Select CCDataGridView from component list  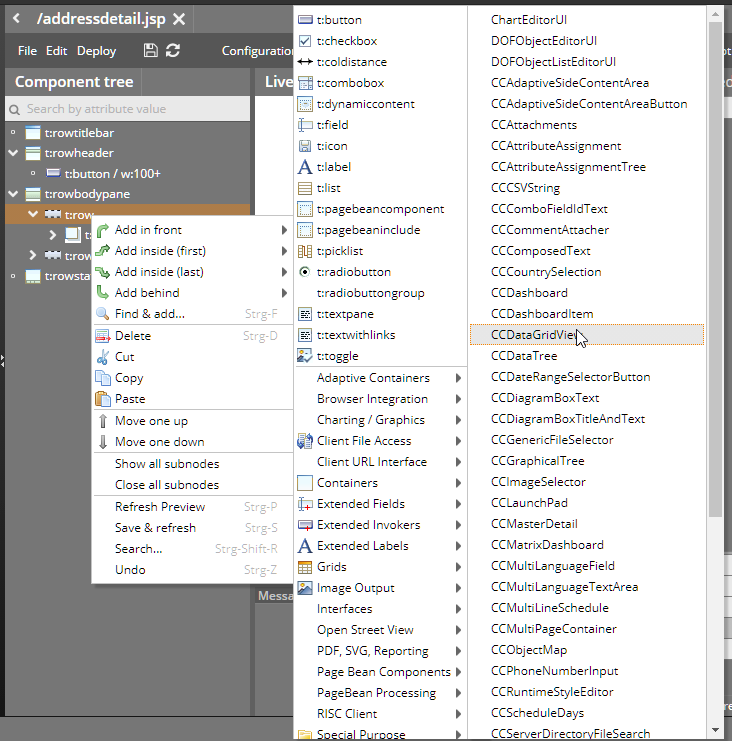point(533,335)
